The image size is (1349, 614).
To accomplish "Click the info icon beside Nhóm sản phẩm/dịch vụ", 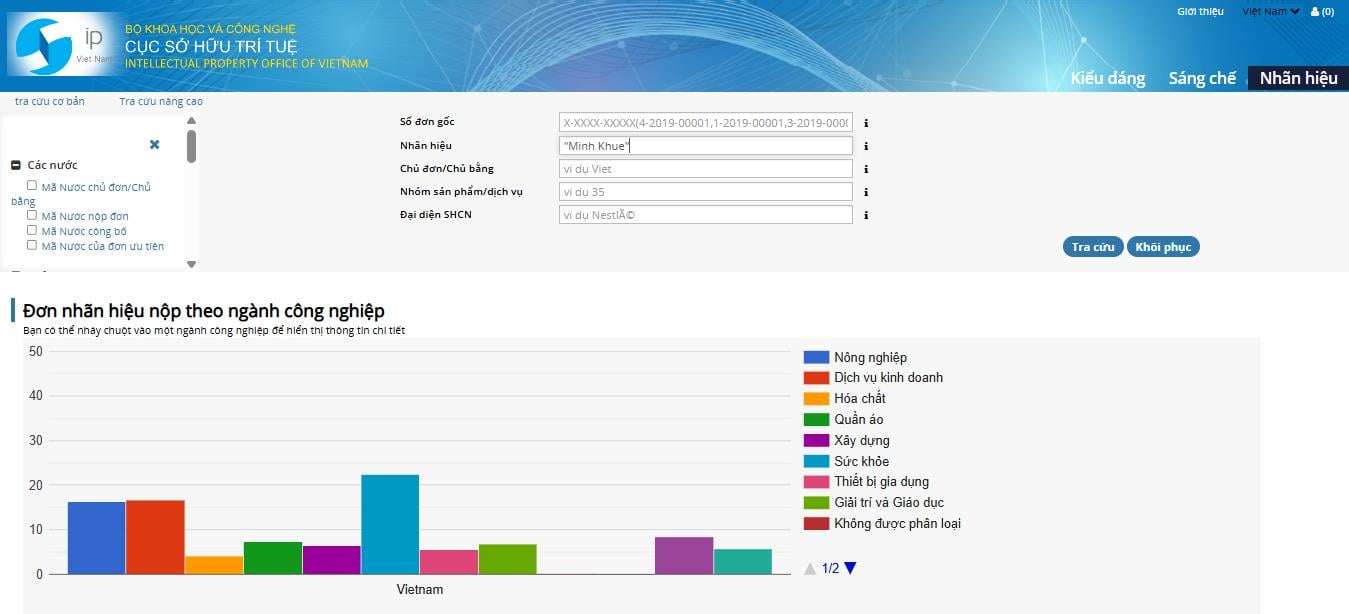I will (x=866, y=191).
